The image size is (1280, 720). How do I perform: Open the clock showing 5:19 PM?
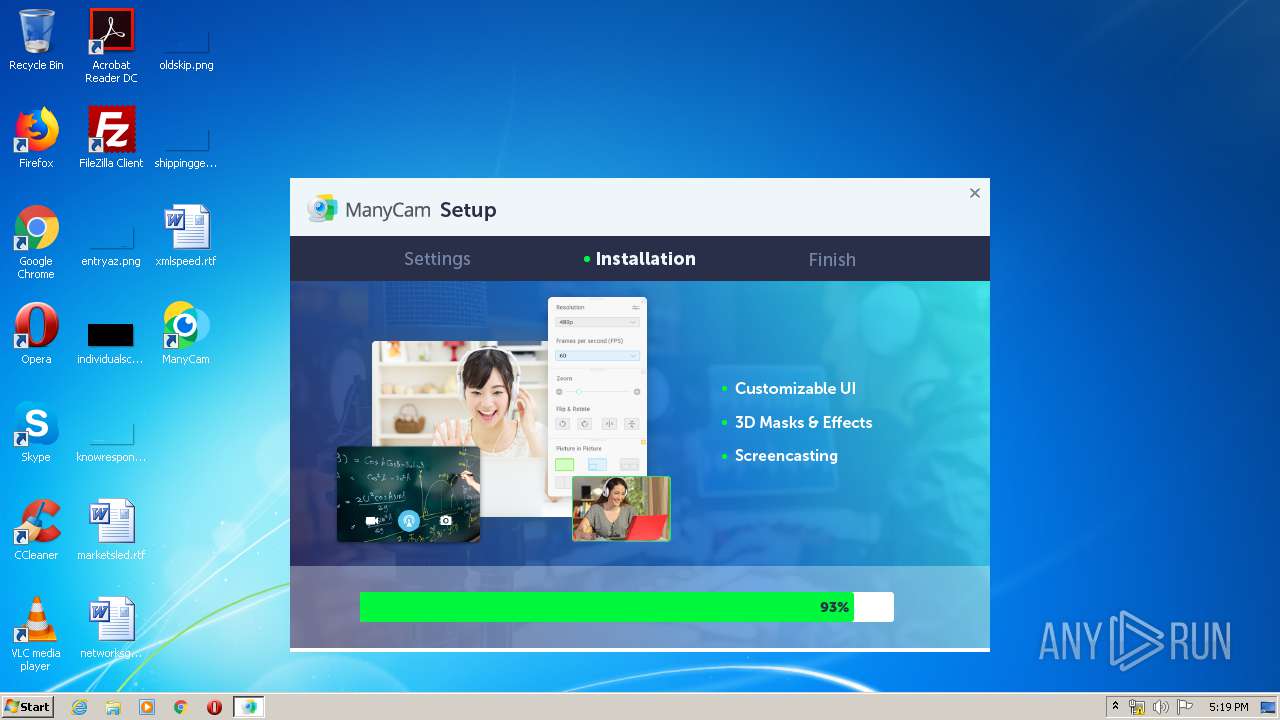pyautogui.click(x=1228, y=707)
